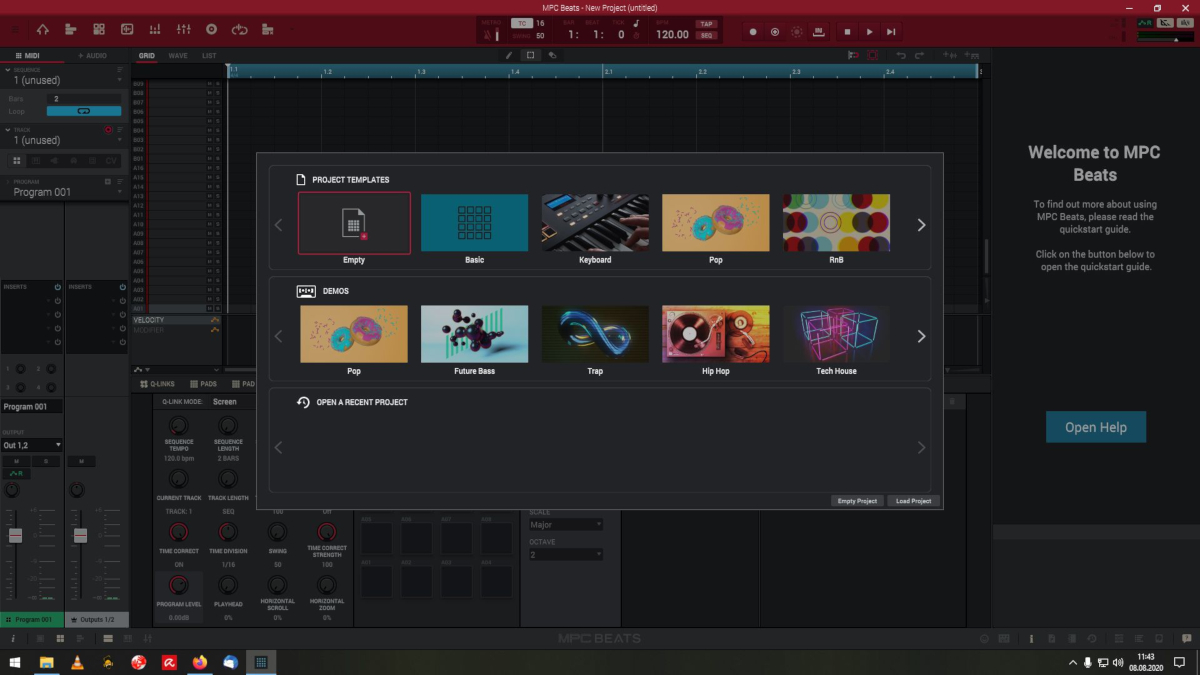
Task: Open the PADS tab
Action: pos(204,384)
